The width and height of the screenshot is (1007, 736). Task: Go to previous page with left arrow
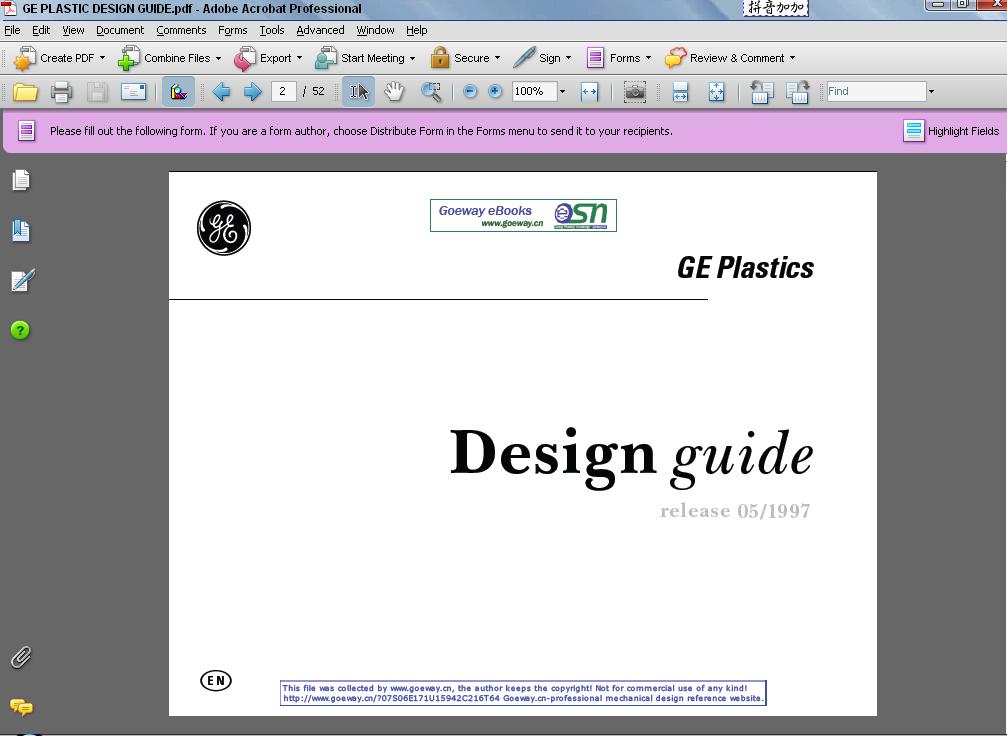(221, 92)
